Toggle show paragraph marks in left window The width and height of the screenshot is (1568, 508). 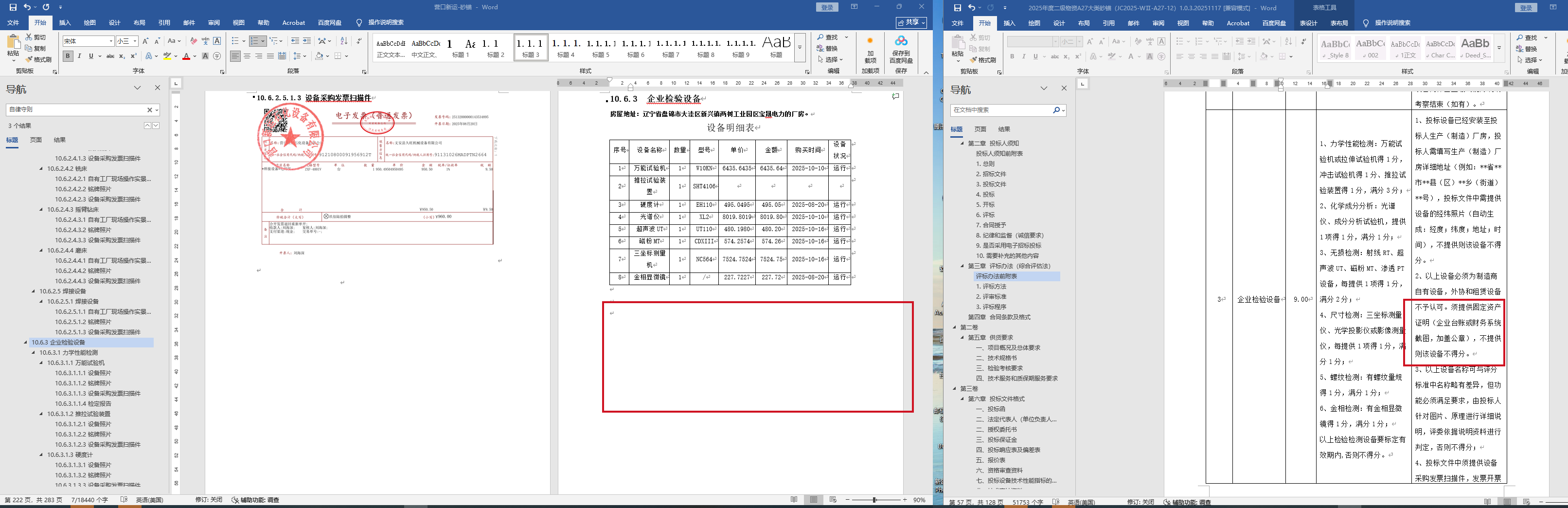tap(359, 41)
